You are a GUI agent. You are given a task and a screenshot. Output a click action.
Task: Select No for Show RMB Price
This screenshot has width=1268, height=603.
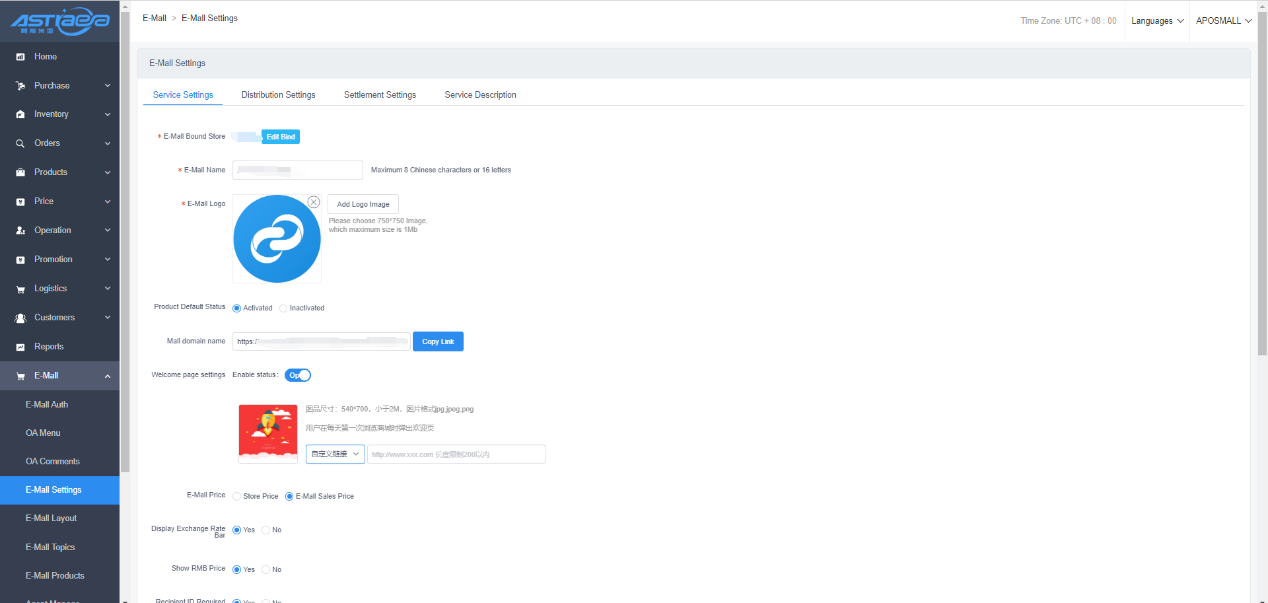(266, 569)
